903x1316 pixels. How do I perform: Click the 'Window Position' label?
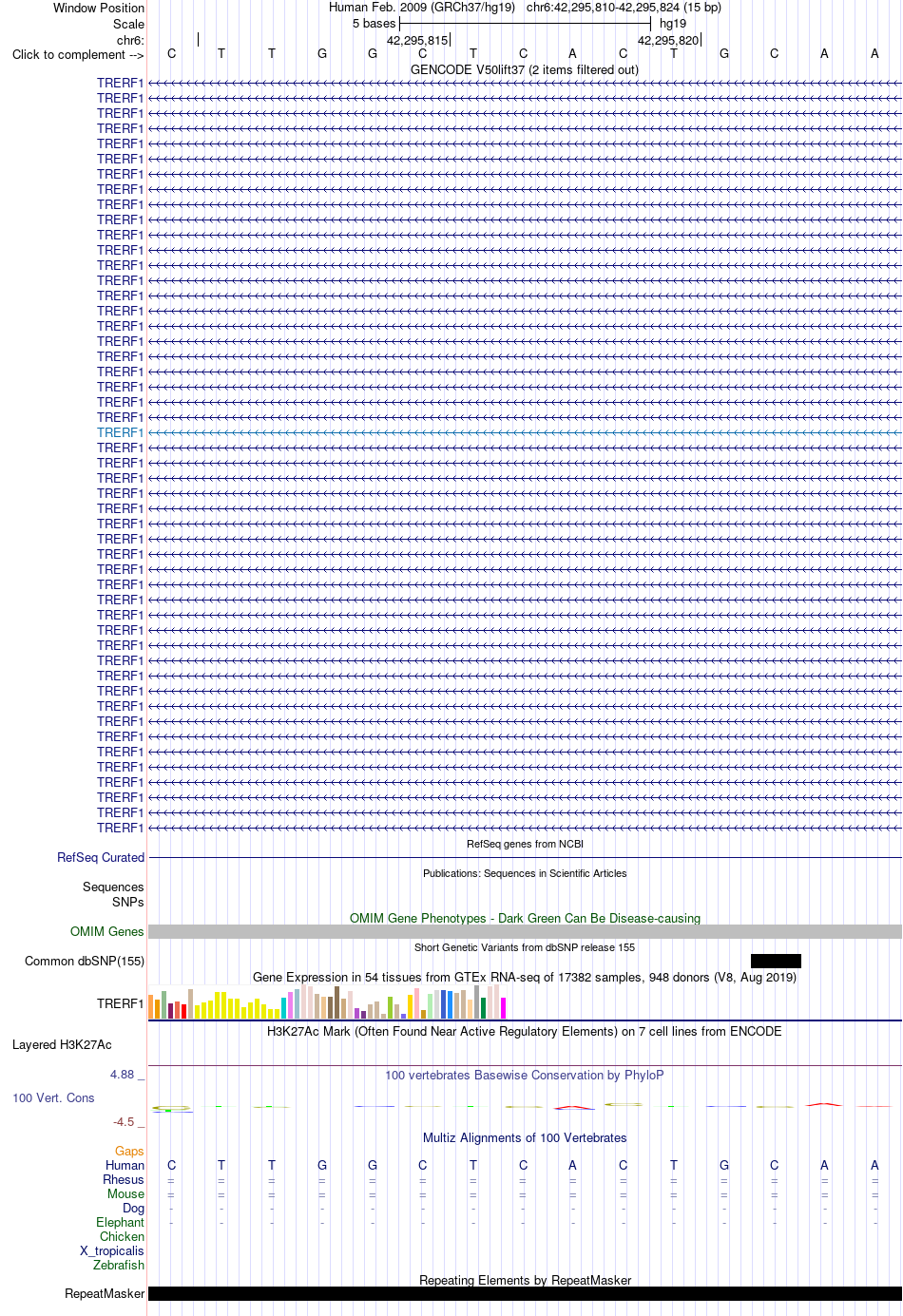pyautogui.click(x=99, y=8)
